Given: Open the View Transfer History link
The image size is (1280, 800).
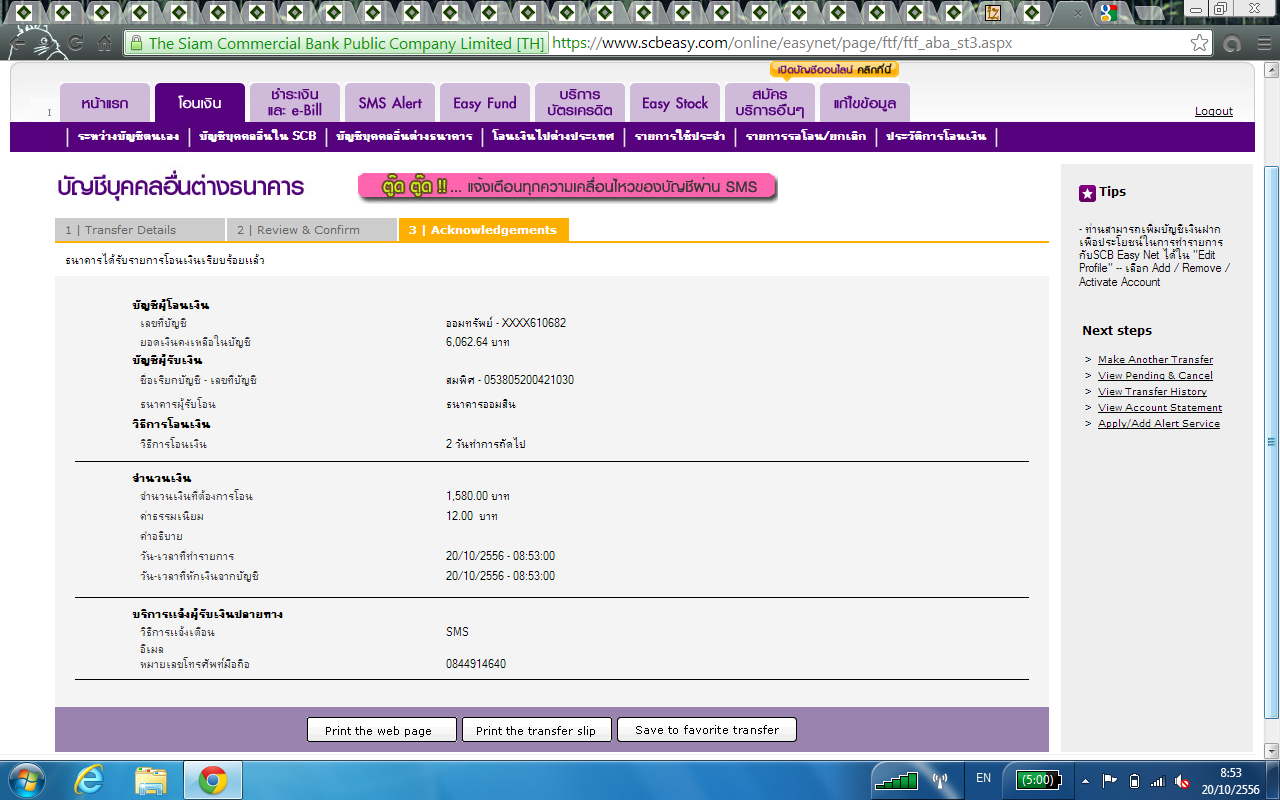Looking at the screenshot, I should (1152, 392).
